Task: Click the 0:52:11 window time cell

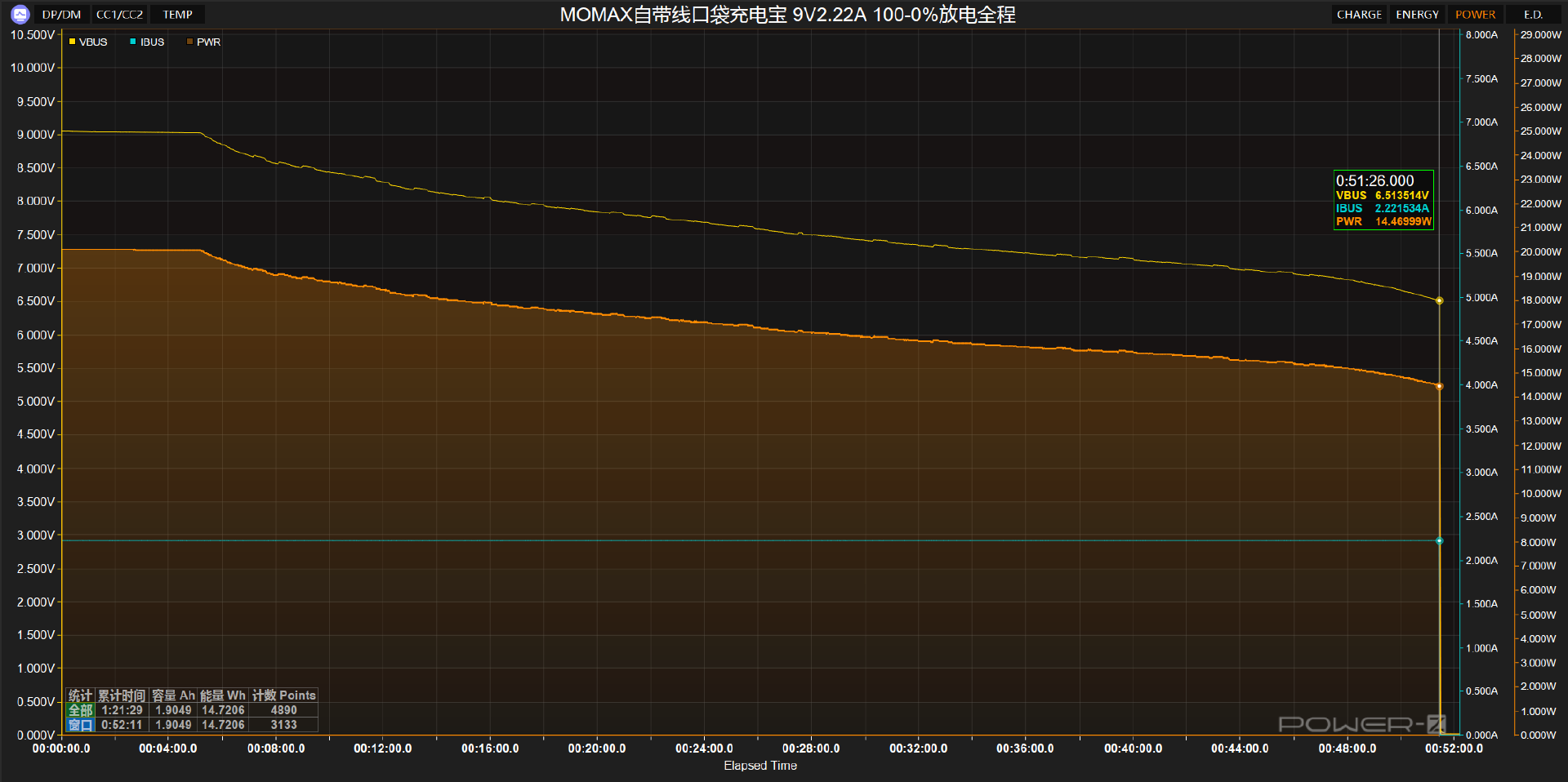Action: click(x=122, y=725)
